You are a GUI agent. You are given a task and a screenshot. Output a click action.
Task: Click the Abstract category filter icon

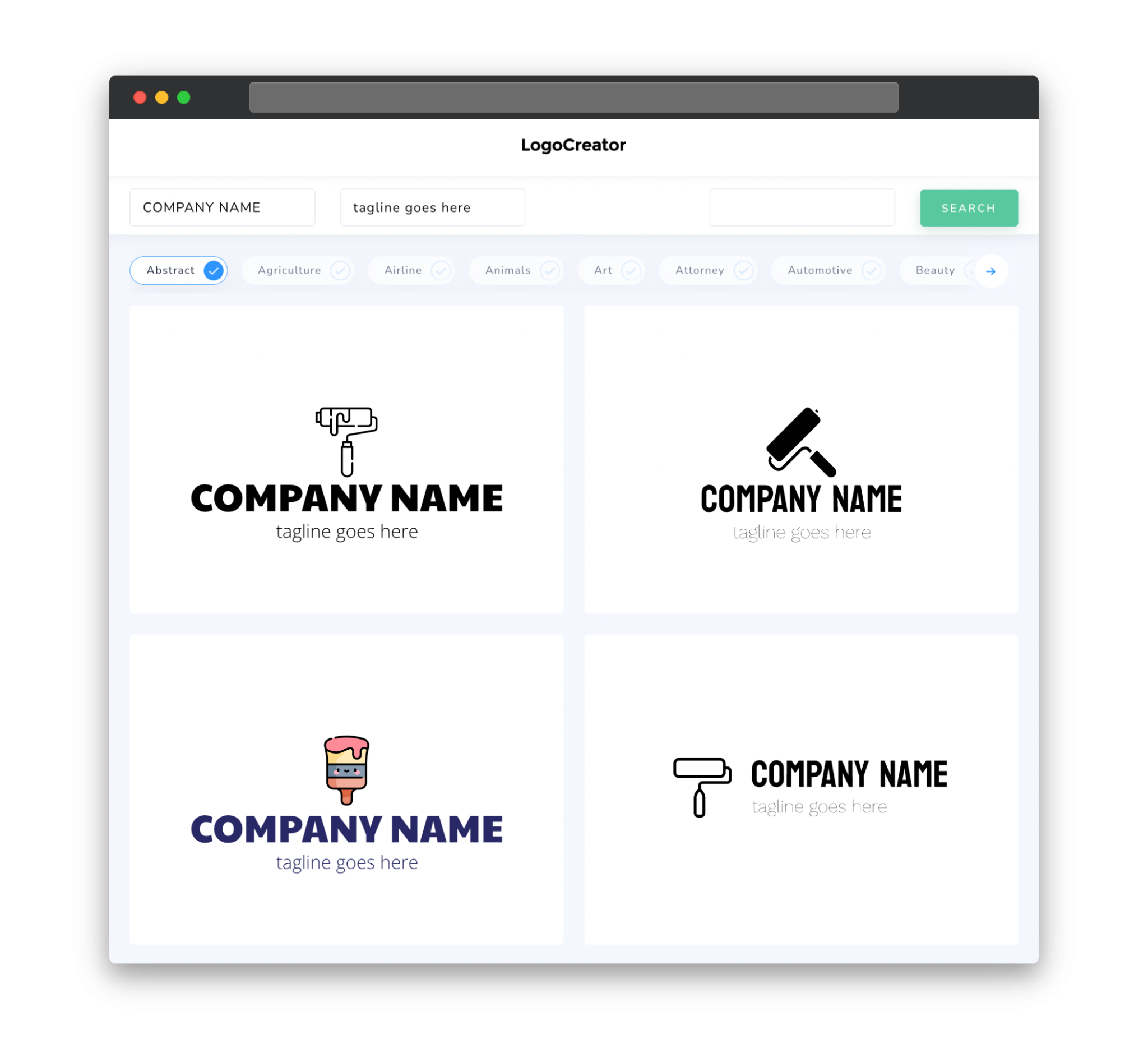pos(213,270)
